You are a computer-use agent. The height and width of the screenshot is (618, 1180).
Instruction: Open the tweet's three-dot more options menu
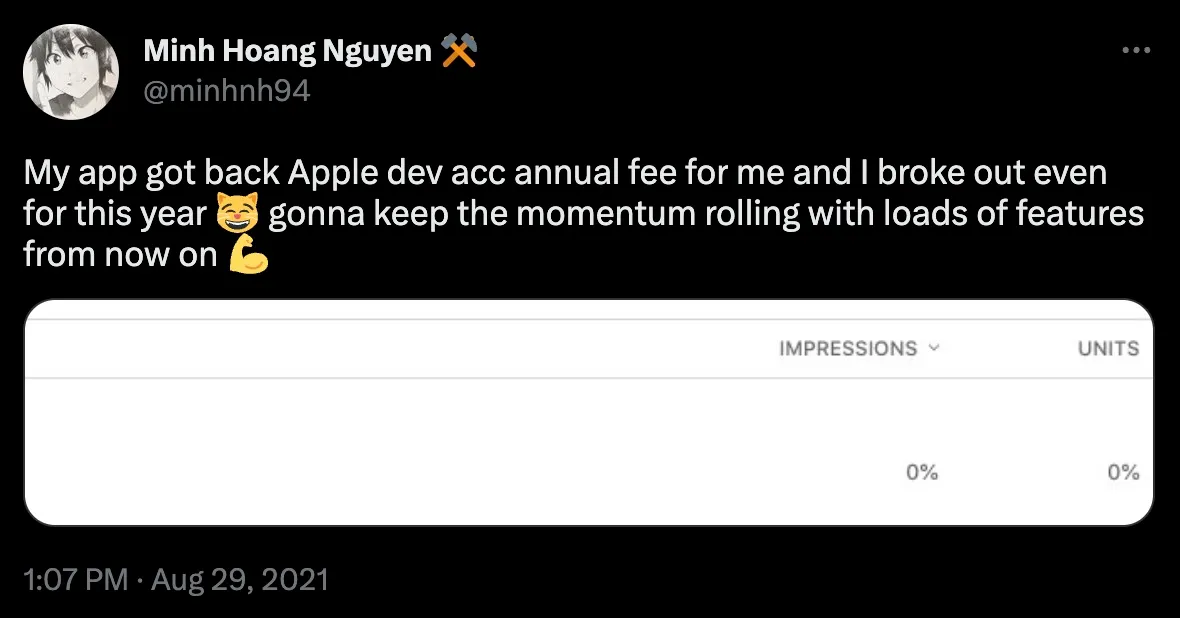click(x=1136, y=51)
